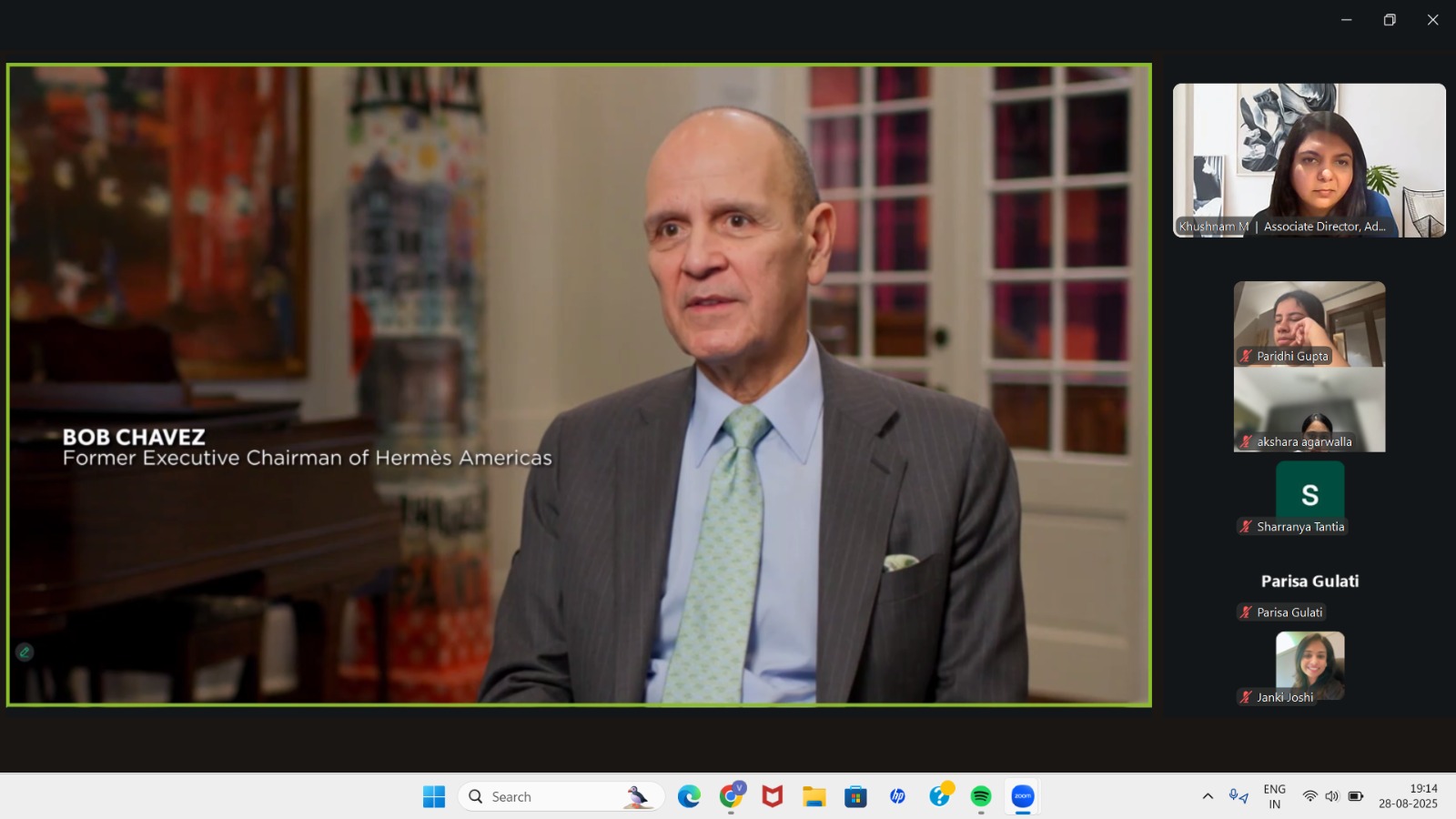
Task: Click the muted mic icon beside Paridhi Gupta
Action: click(1246, 356)
